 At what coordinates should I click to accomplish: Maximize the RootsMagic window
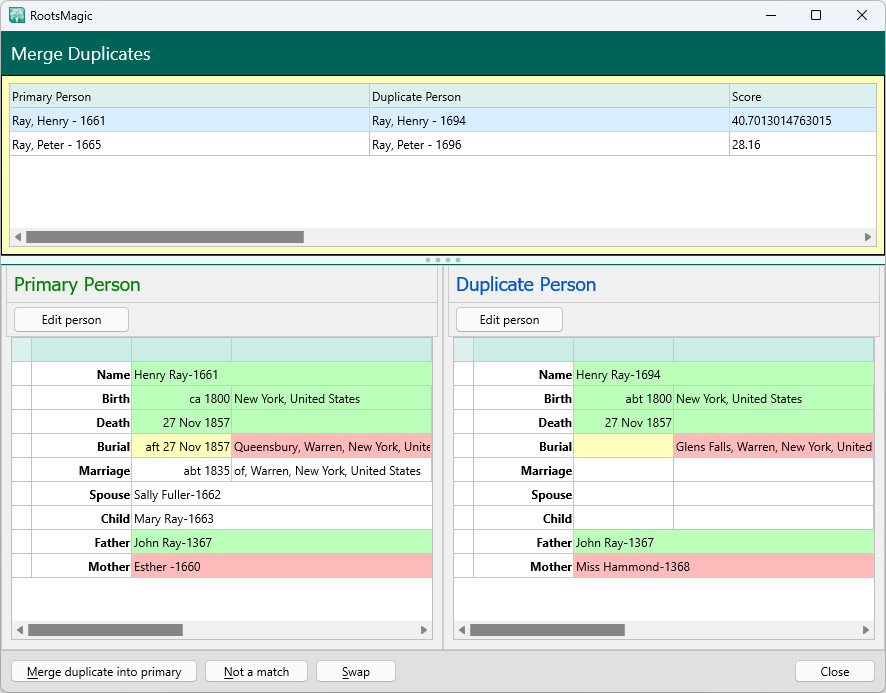coord(816,15)
